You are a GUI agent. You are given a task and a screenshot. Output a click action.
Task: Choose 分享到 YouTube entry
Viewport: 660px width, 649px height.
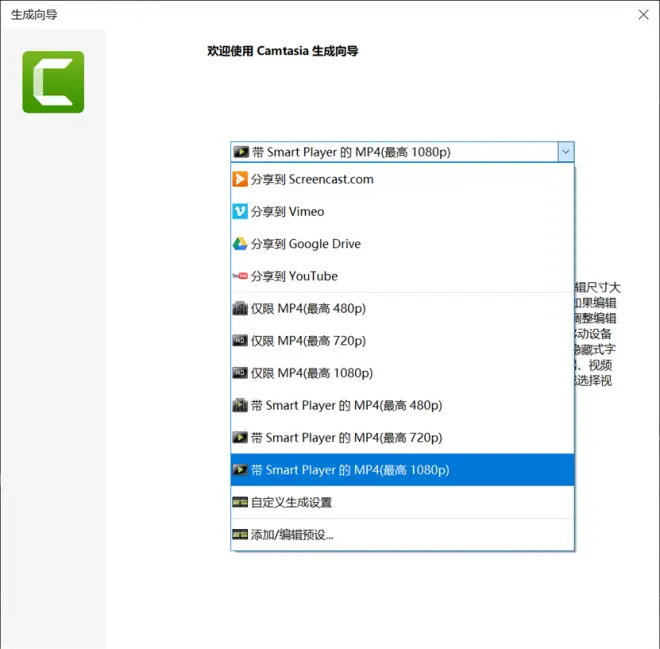[x=402, y=276]
